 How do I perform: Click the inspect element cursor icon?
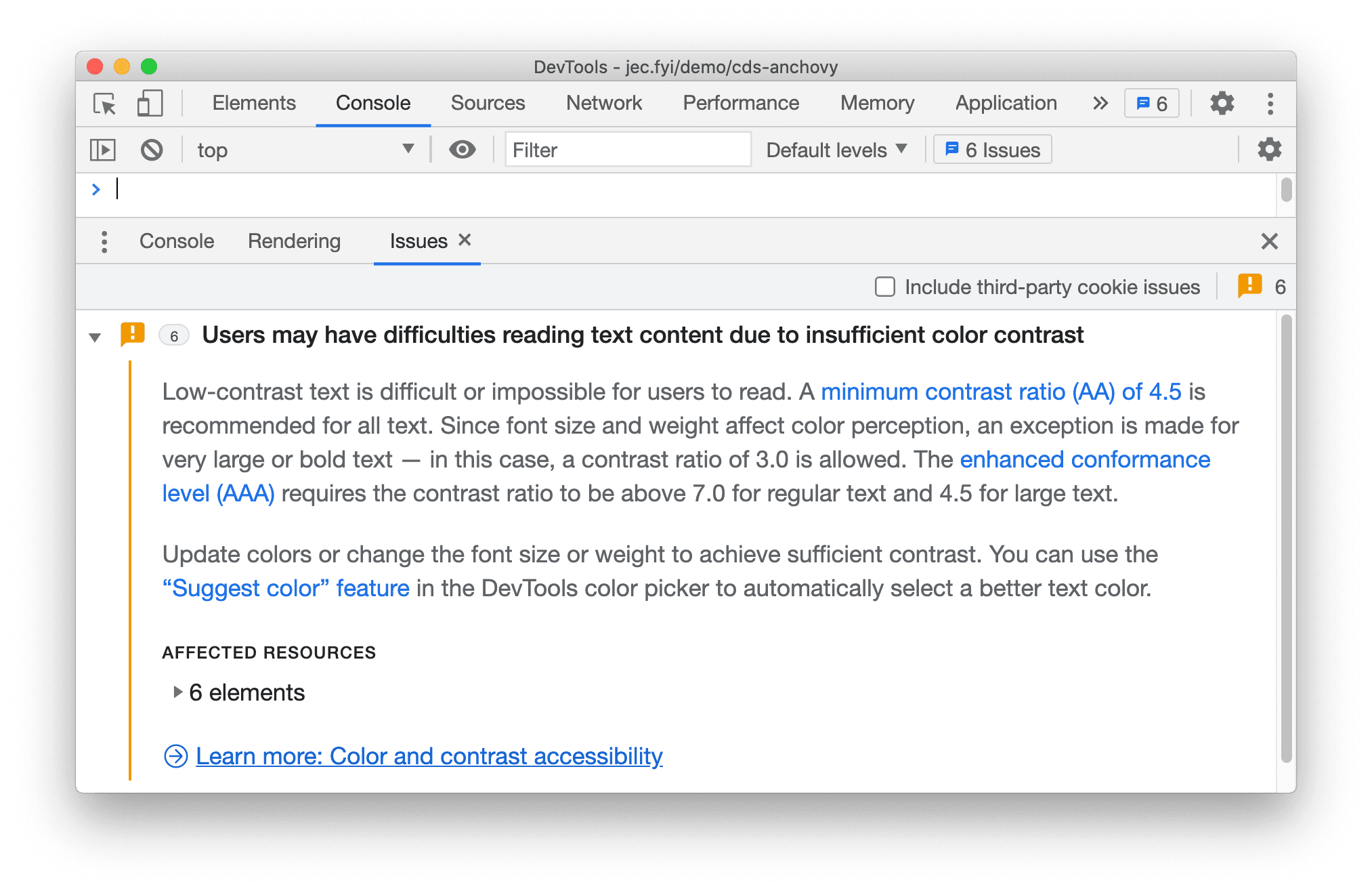click(104, 102)
